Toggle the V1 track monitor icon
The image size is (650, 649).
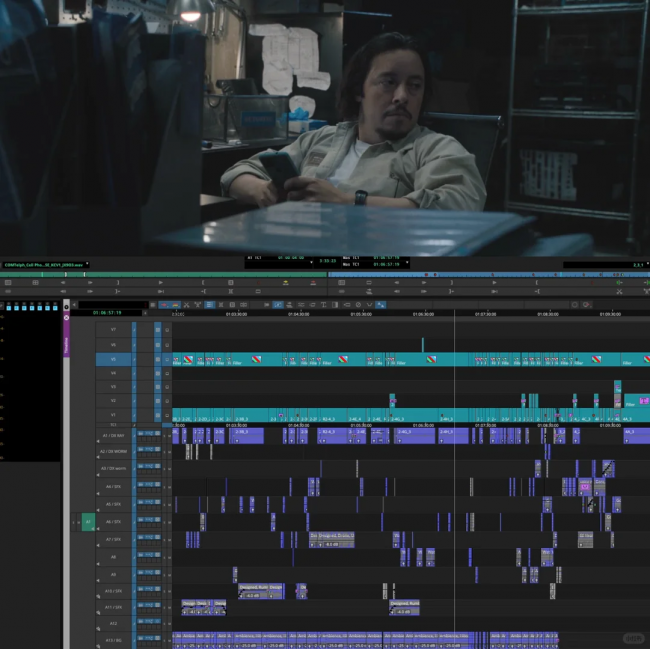[167, 415]
